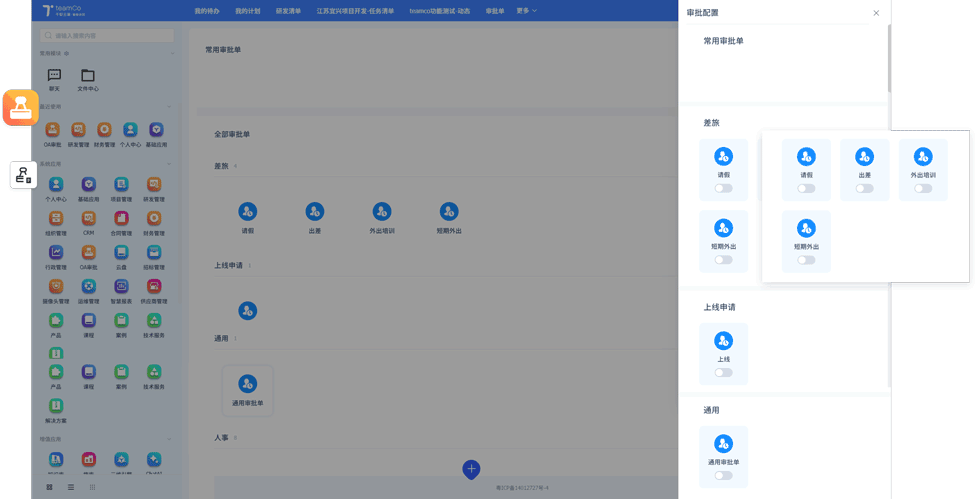Turn on the 出差 toggle switch
Viewport: 975px width, 499px height.
(x=864, y=188)
